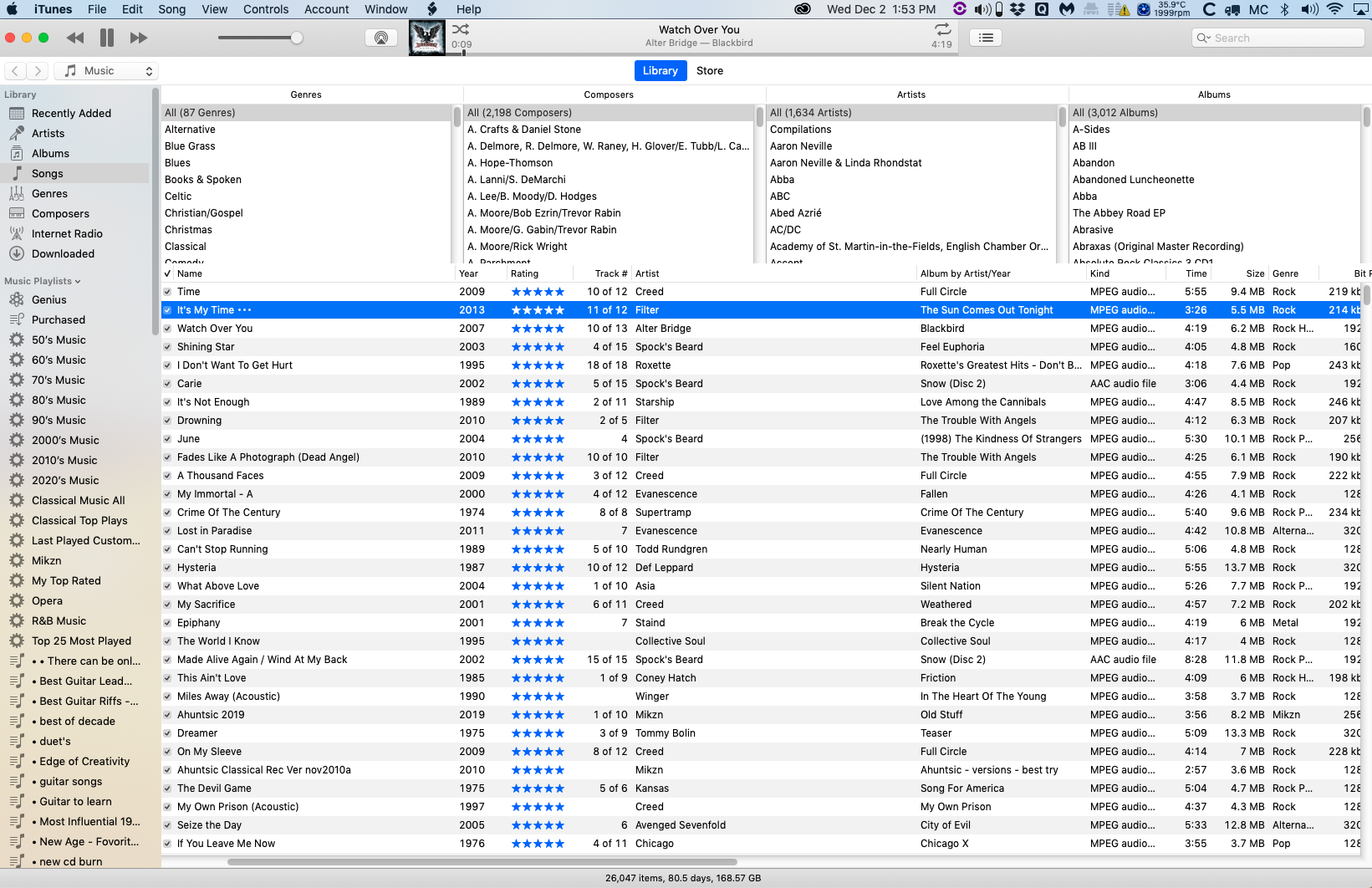
Task: Open Recently Added in sidebar
Action: (x=72, y=114)
